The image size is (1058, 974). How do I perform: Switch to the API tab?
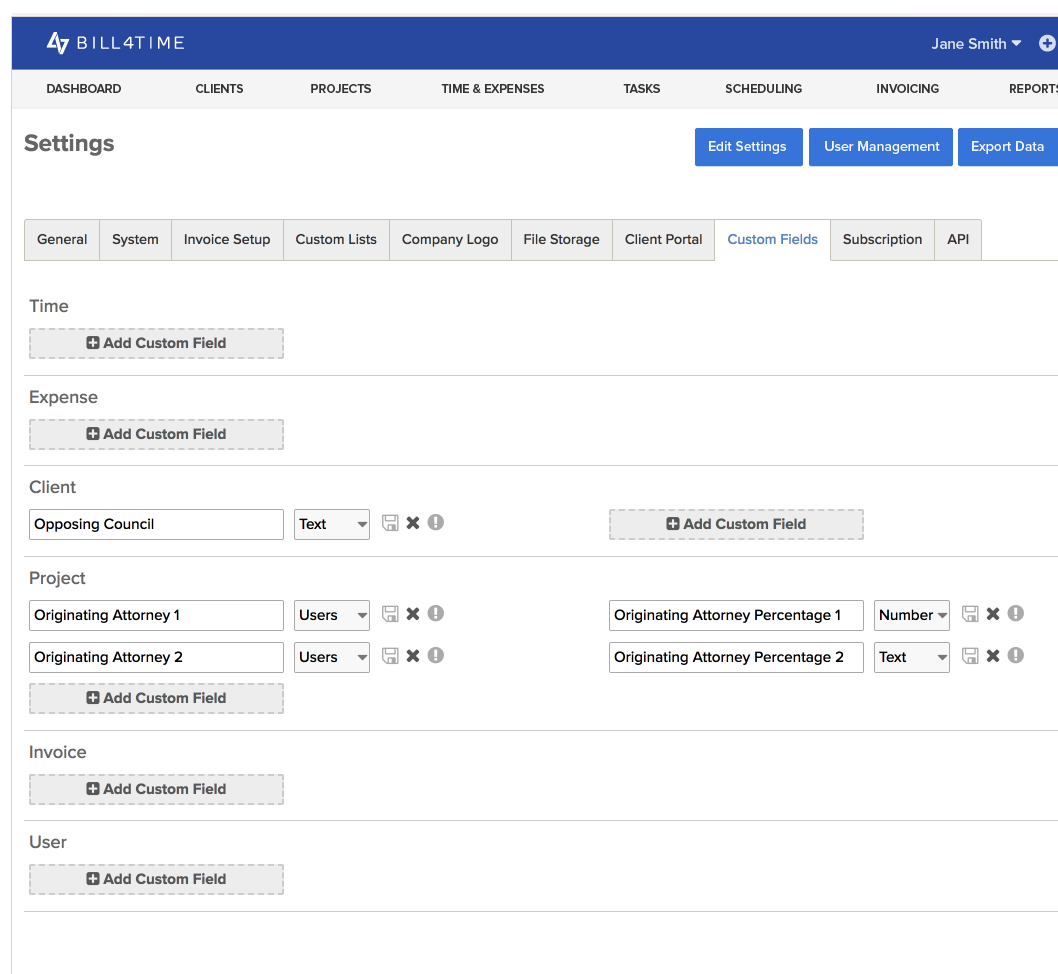coord(958,239)
